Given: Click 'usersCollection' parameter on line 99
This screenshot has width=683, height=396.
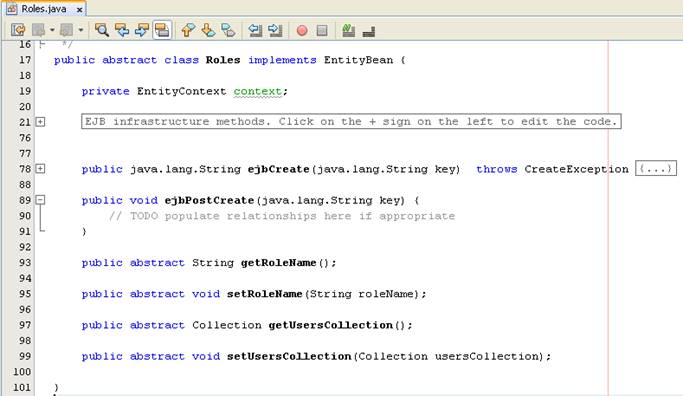Looking at the screenshot, I should click(x=487, y=356).
